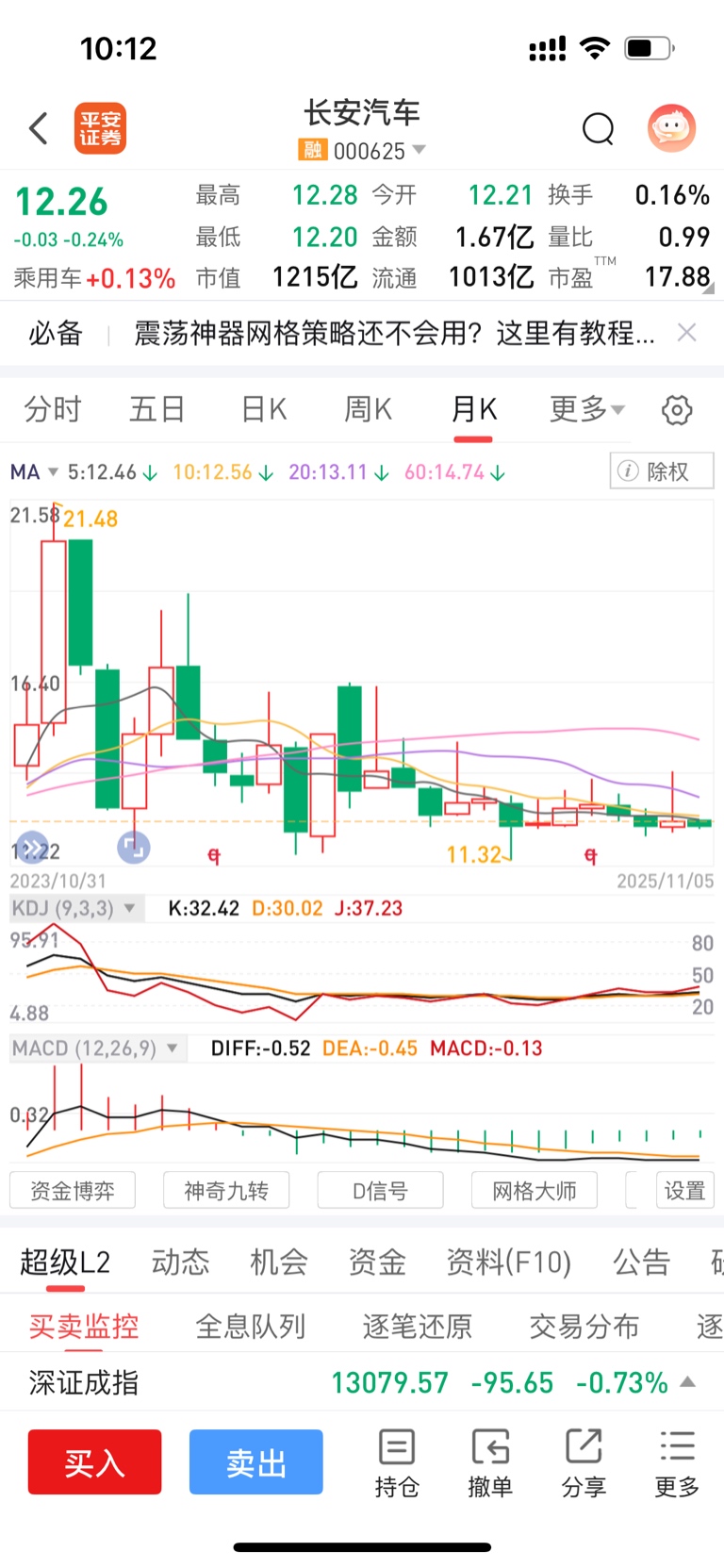Tap the first red 'q' marker under the K-line chart
The height and width of the screenshot is (1568, 724).
tap(214, 855)
